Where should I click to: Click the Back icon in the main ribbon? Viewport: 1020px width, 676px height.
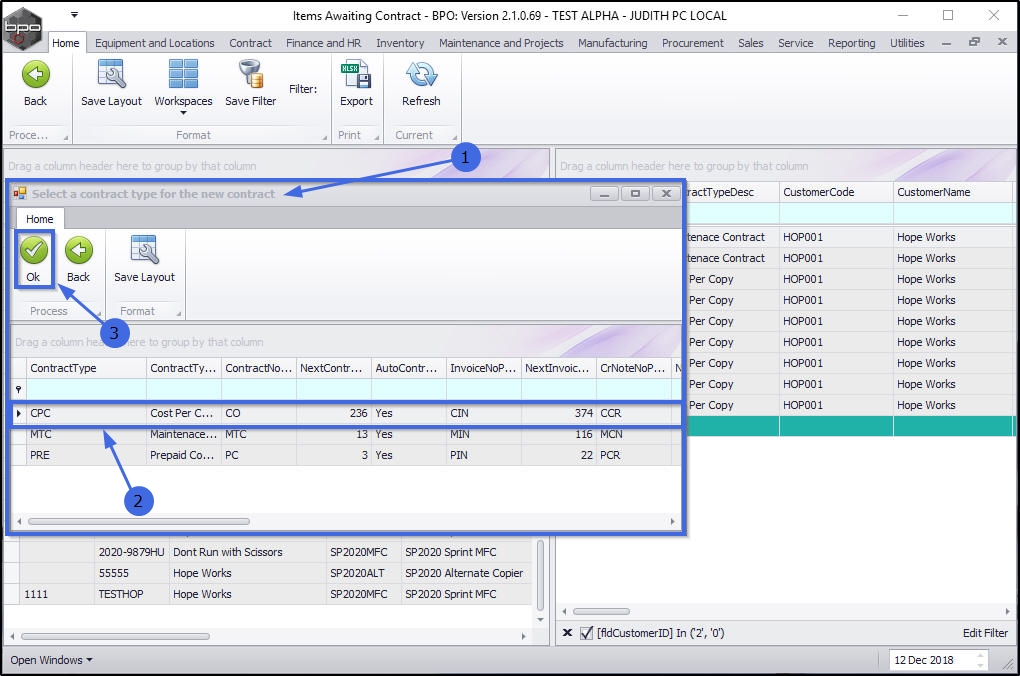click(35, 76)
